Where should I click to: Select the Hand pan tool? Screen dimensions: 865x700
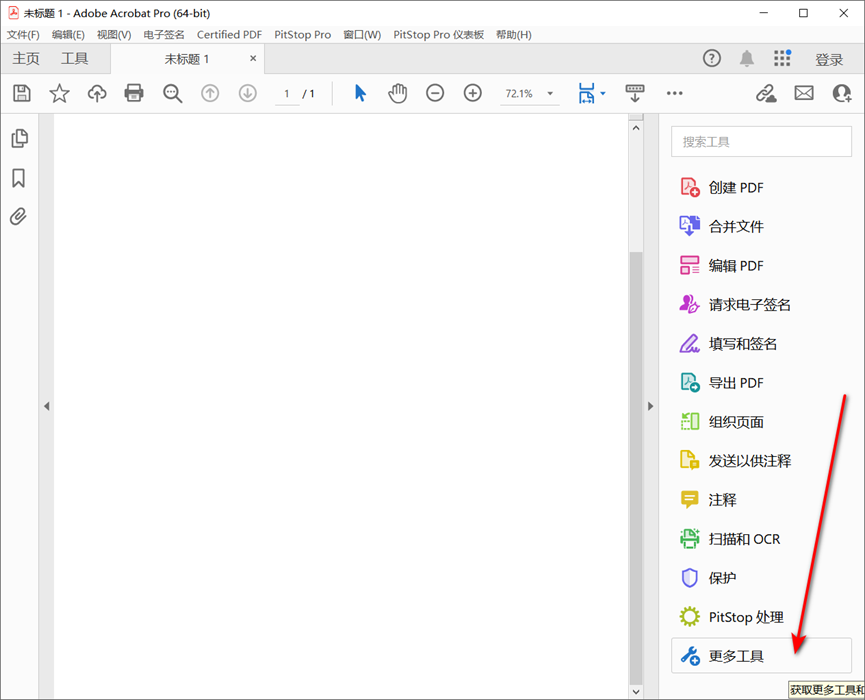coord(397,93)
